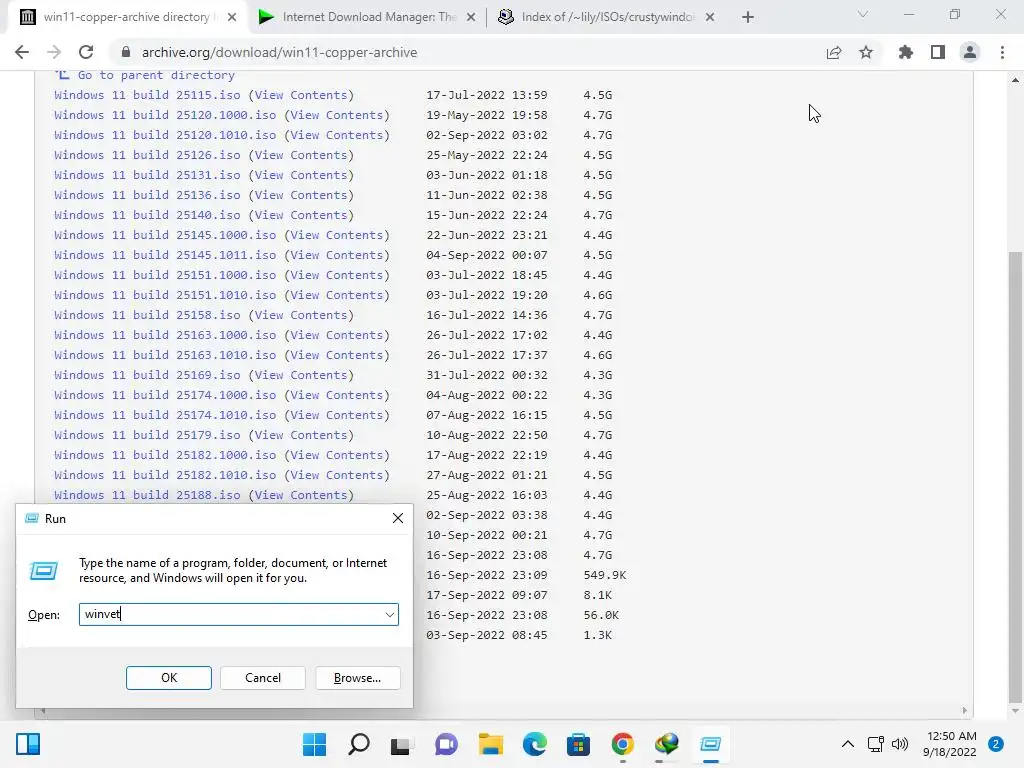
Task: Click the browser back arrow
Action: point(22,52)
